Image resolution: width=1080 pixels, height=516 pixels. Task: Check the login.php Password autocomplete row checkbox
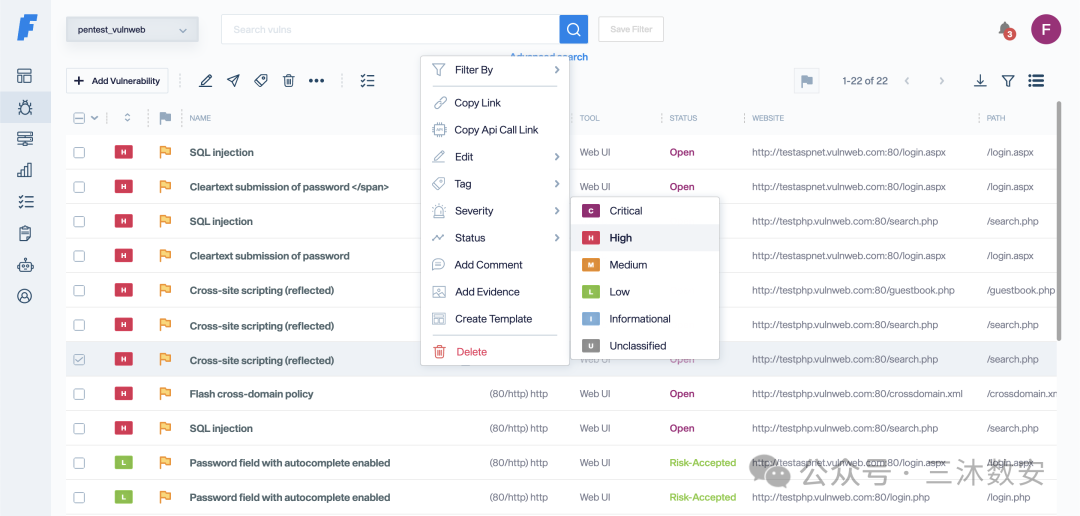(x=79, y=497)
